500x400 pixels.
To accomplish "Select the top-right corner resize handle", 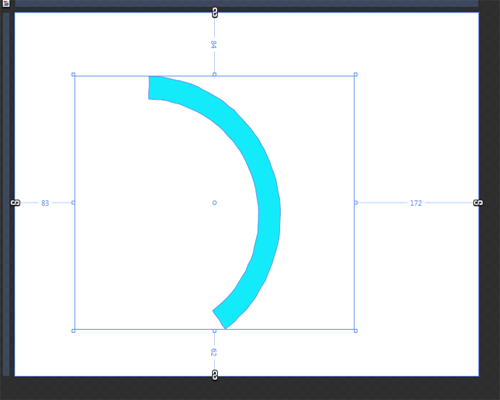I will point(356,75).
